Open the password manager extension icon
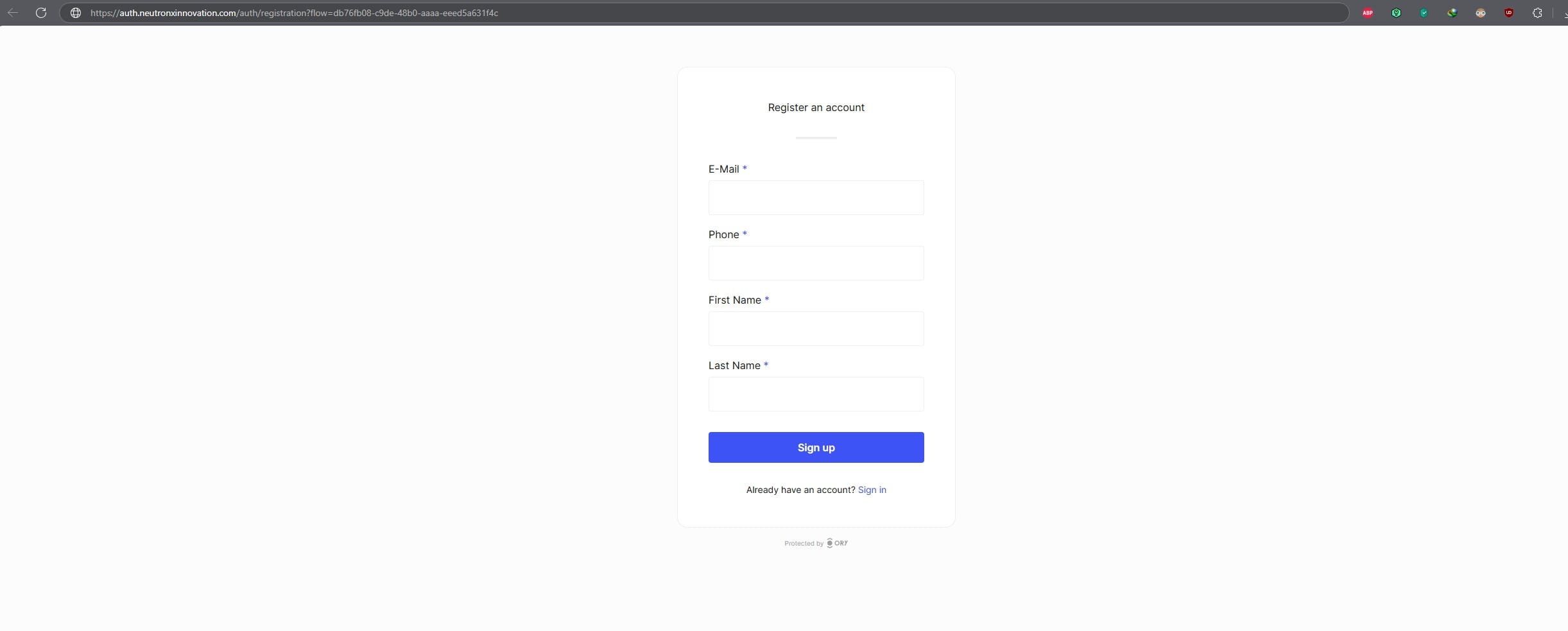 click(1396, 13)
